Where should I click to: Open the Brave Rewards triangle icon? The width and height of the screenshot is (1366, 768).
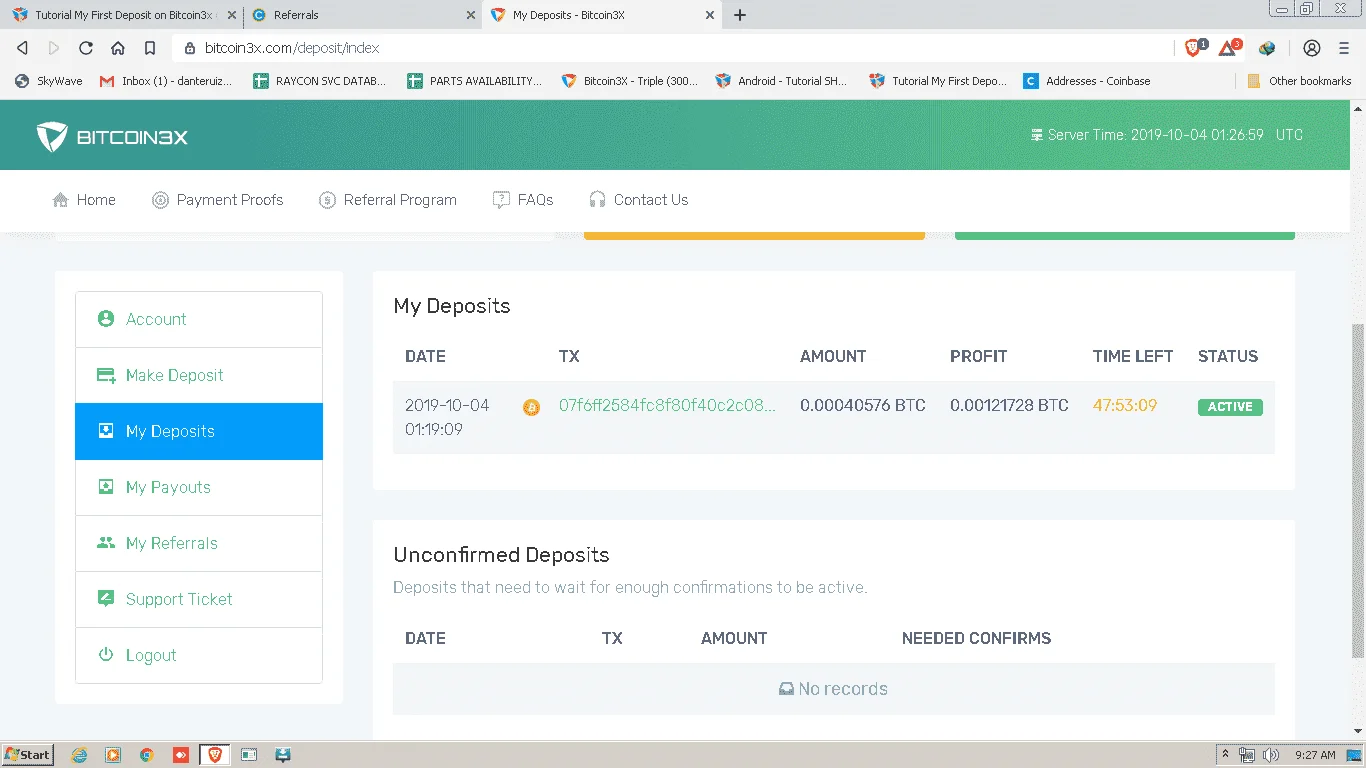pos(1228,48)
